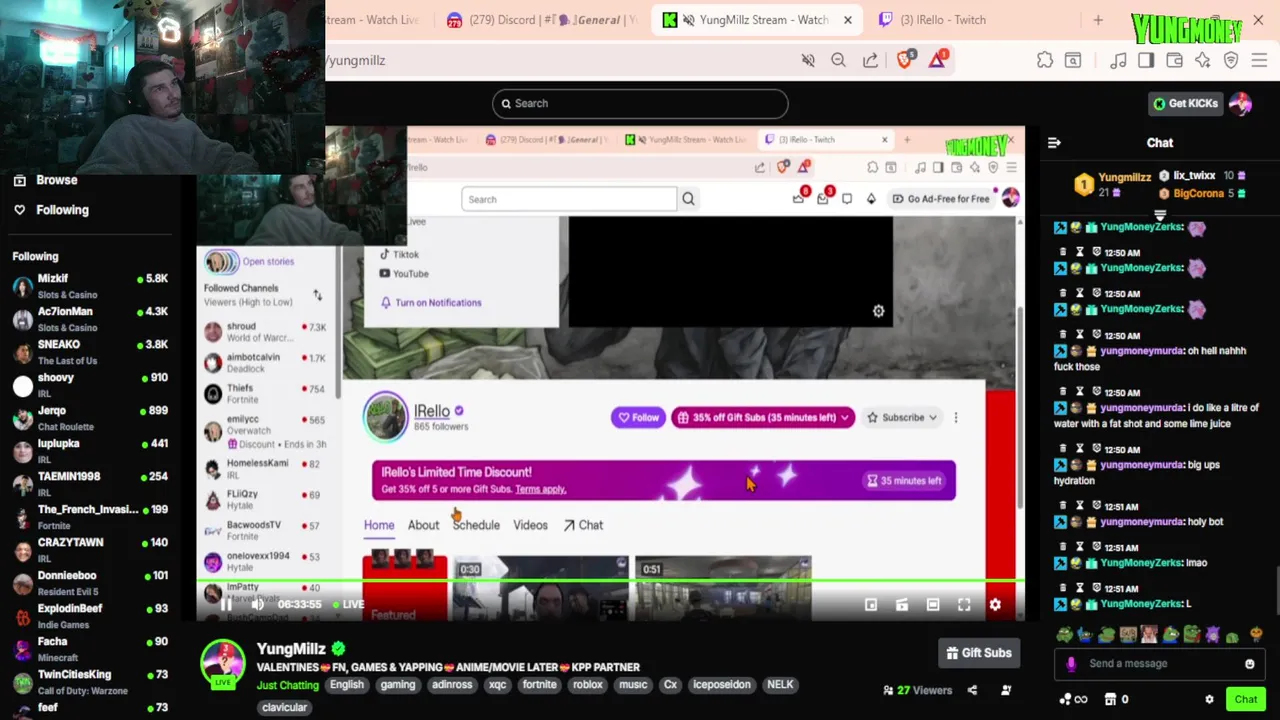
Task: Open Brave Rewards triangle icon
Action: coord(937,60)
